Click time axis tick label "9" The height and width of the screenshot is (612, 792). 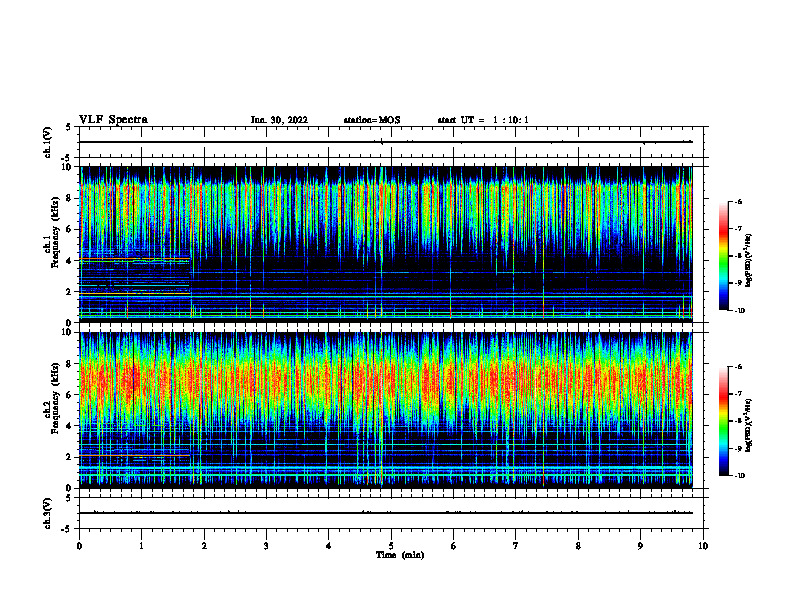[640, 546]
